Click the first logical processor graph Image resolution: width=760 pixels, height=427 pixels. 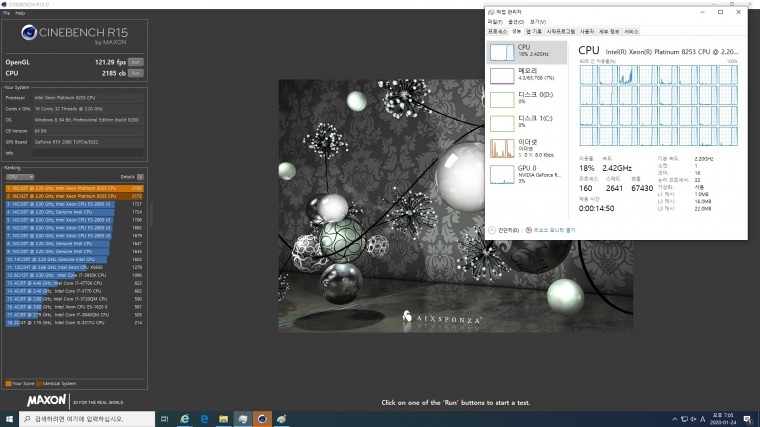(588, 75)
